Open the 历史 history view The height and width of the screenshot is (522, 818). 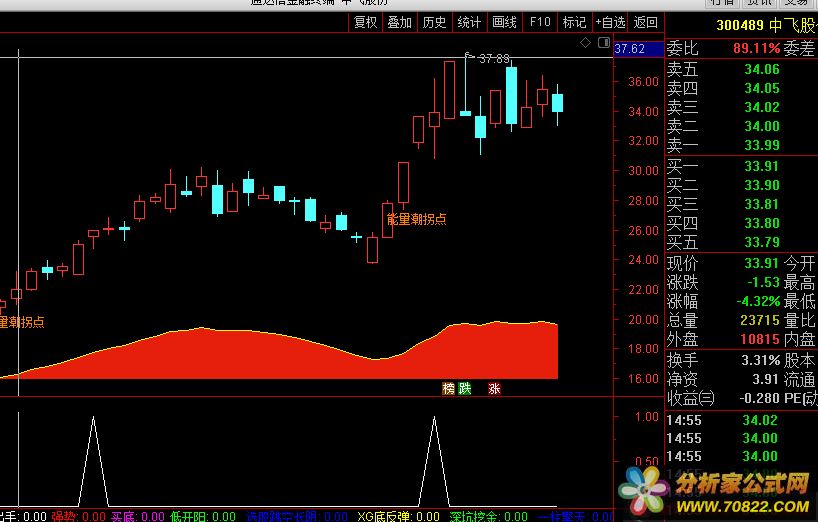pyautogui.click(x=434, y=22)
